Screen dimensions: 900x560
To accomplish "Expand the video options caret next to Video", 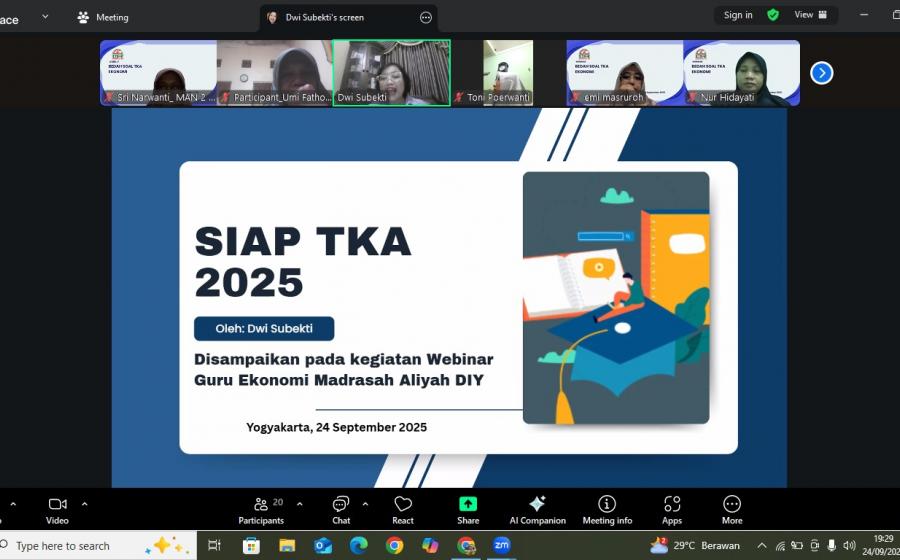I will click(84, 504).
